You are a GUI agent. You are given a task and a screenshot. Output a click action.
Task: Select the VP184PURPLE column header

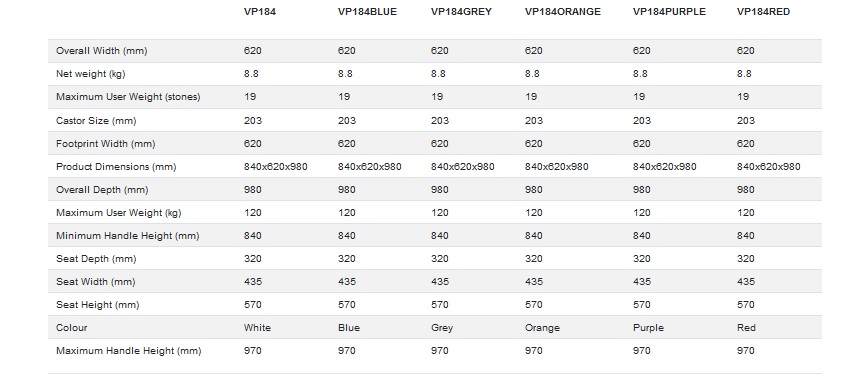point(669,12)
